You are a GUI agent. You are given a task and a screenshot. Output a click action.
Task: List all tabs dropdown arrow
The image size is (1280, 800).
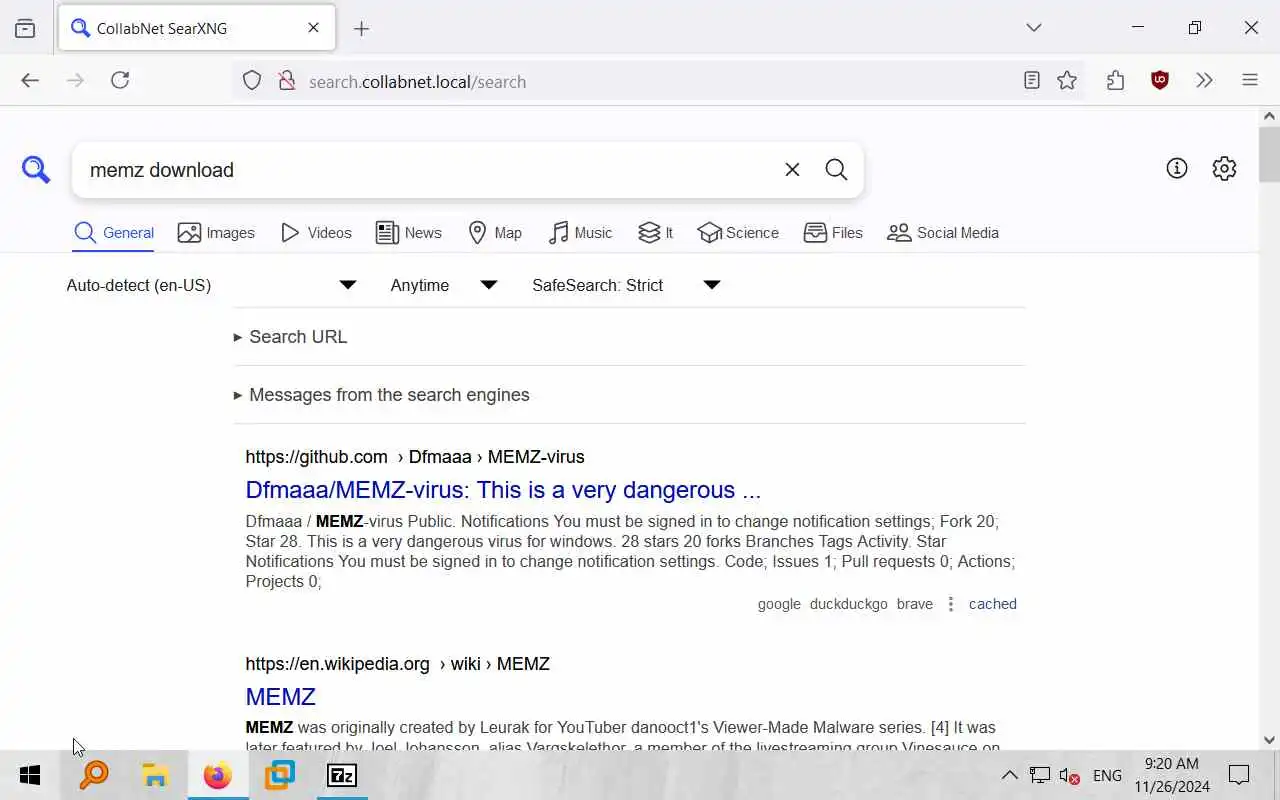1034,28
